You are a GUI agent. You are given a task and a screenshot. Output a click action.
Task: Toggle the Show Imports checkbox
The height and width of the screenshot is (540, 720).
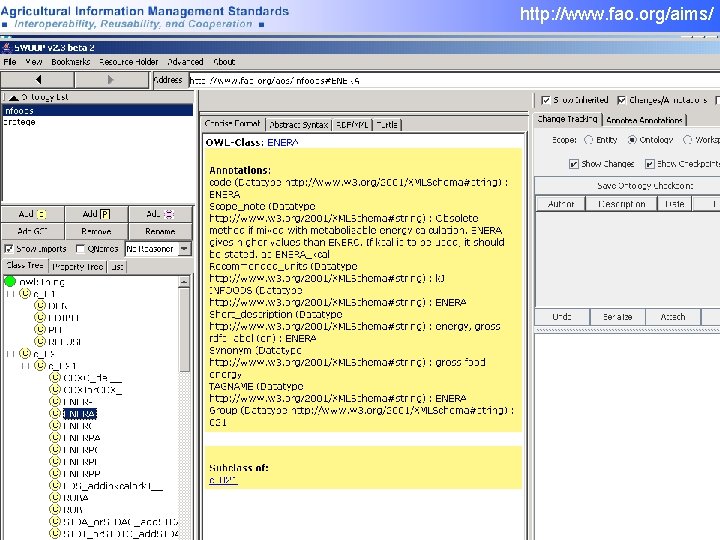(9, 248)
